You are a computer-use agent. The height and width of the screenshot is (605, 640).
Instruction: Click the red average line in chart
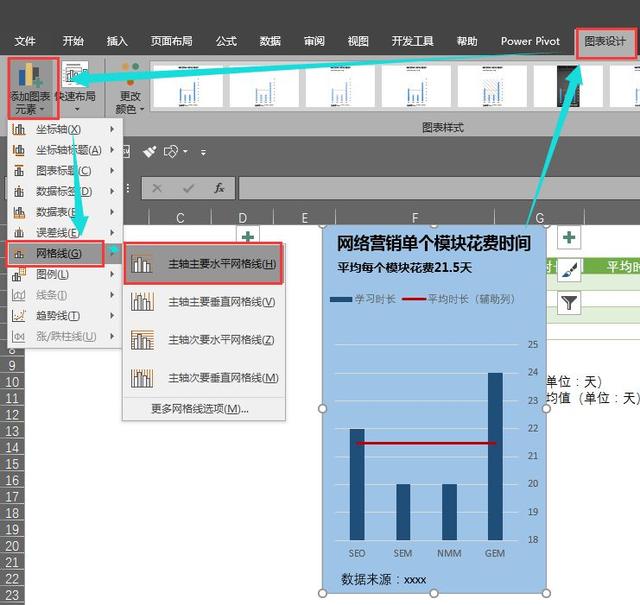click(x=426, y=443)
